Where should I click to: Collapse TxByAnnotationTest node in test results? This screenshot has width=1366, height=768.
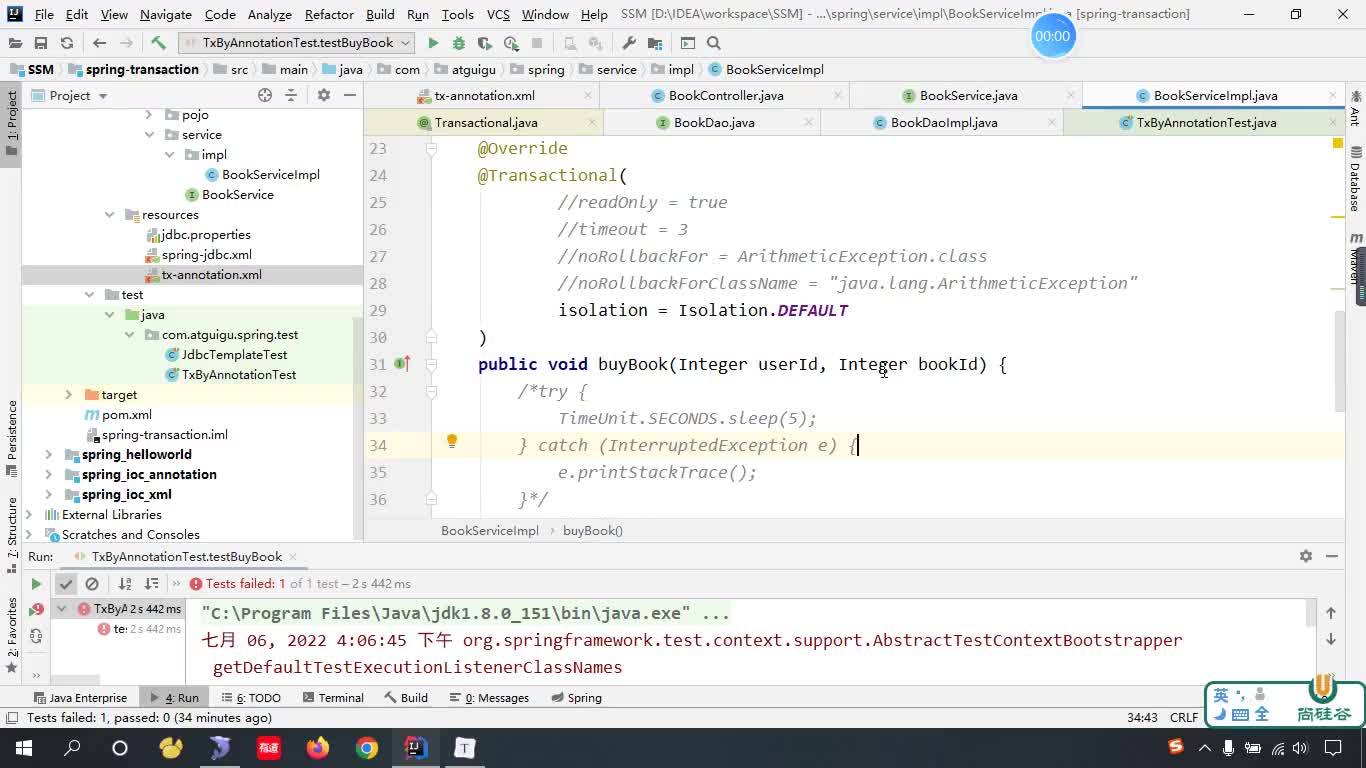click(x=62, y=609)
